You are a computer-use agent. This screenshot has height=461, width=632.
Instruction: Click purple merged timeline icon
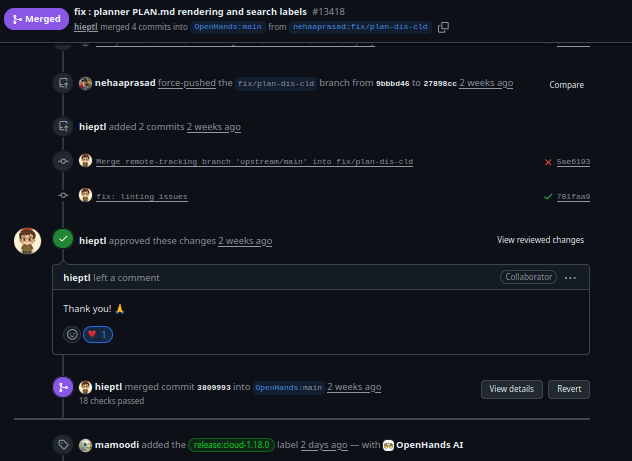[x=63, y=387]
